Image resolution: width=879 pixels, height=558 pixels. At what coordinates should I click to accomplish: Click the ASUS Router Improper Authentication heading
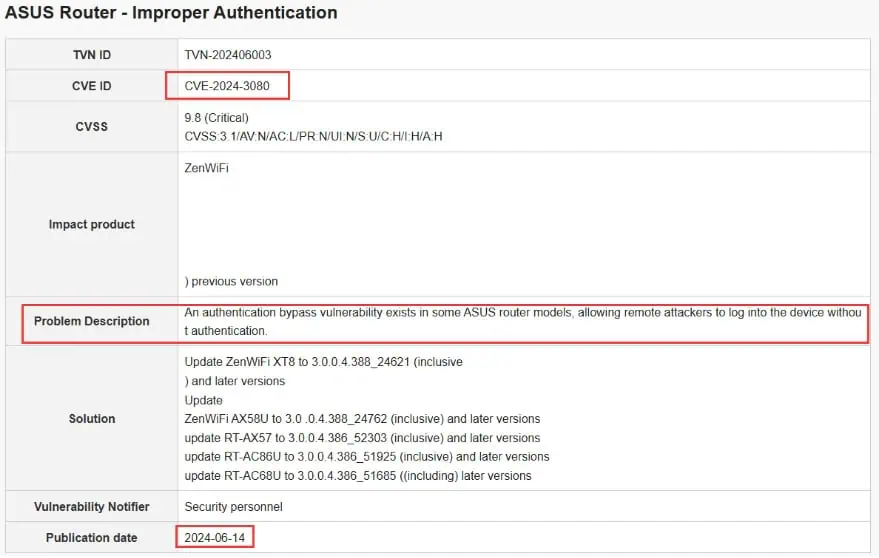tap(171, 13)
